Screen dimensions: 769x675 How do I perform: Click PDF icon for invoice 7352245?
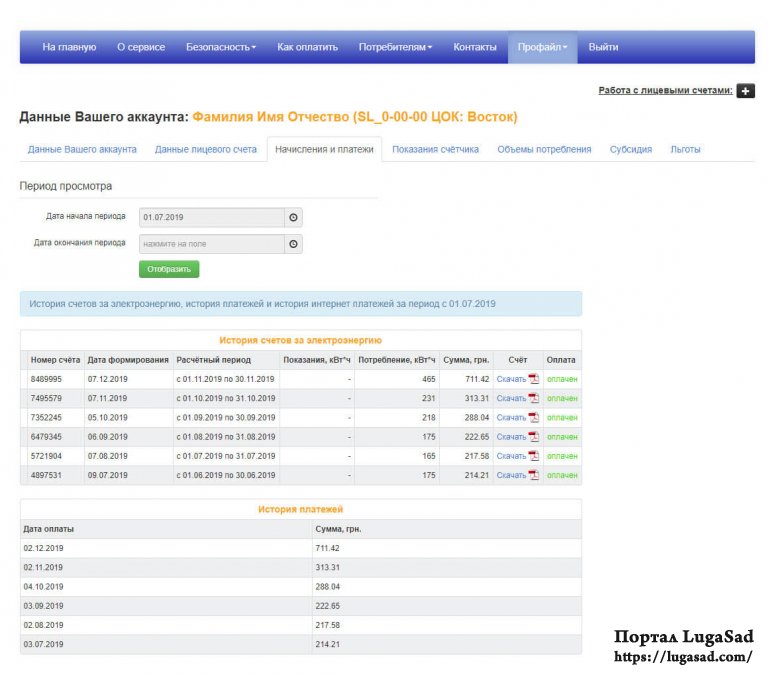(x=534, y=417)
